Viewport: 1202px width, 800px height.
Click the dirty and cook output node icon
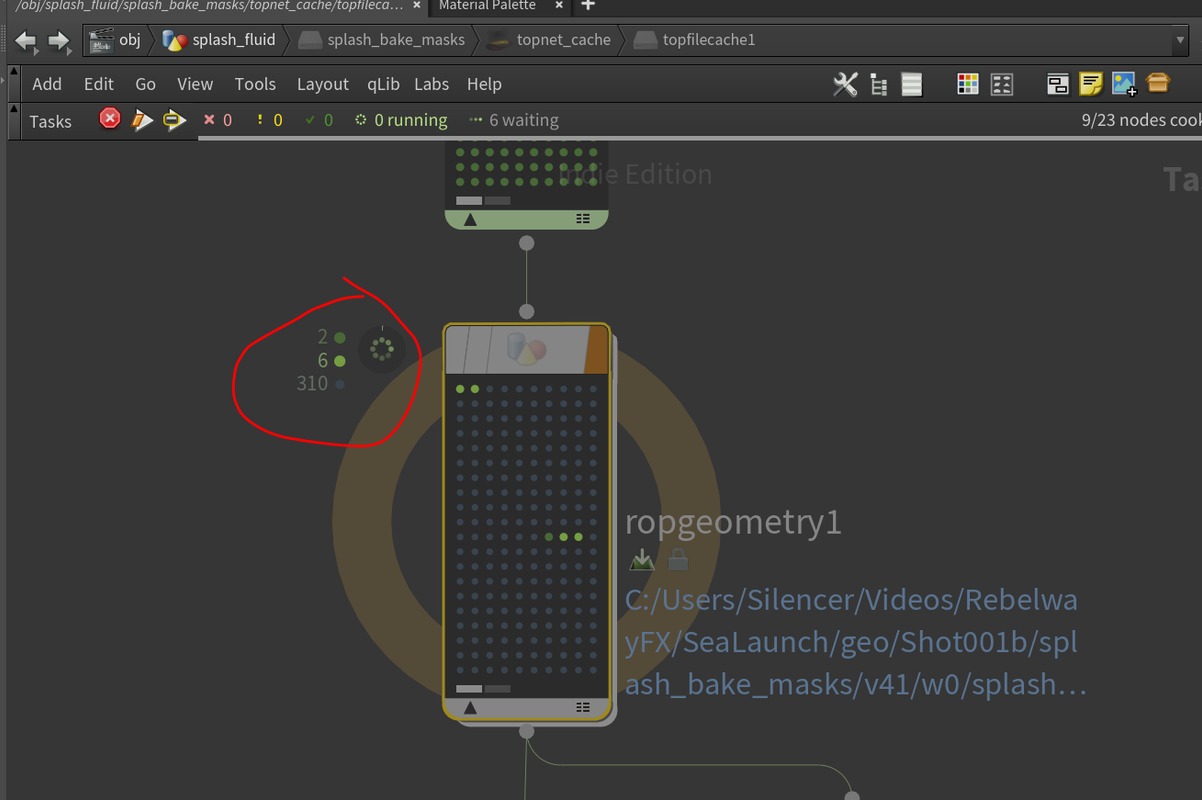point(142,120)
